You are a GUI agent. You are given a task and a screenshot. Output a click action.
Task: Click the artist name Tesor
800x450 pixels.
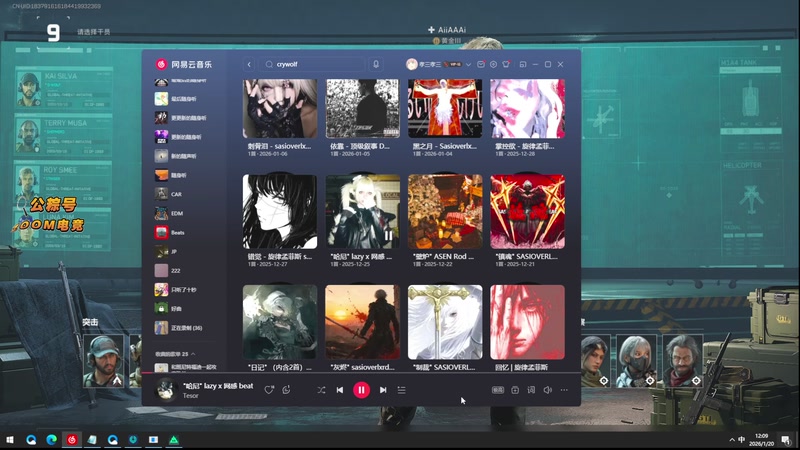tap(190, 395)
